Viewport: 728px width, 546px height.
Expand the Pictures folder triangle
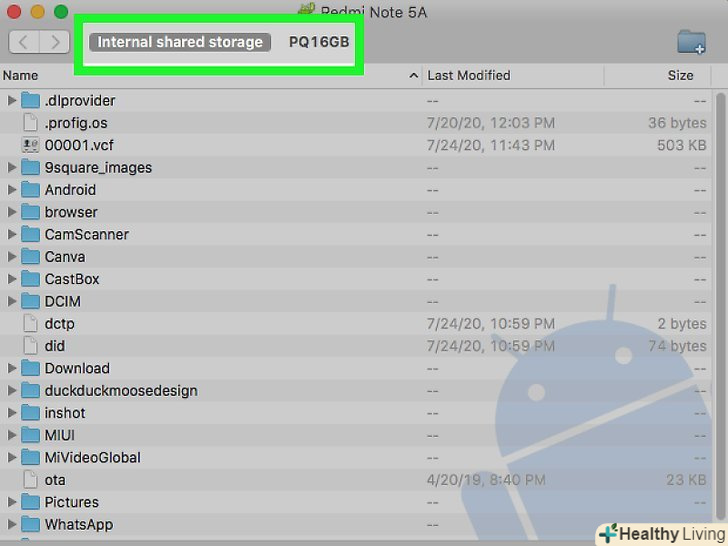12,502
